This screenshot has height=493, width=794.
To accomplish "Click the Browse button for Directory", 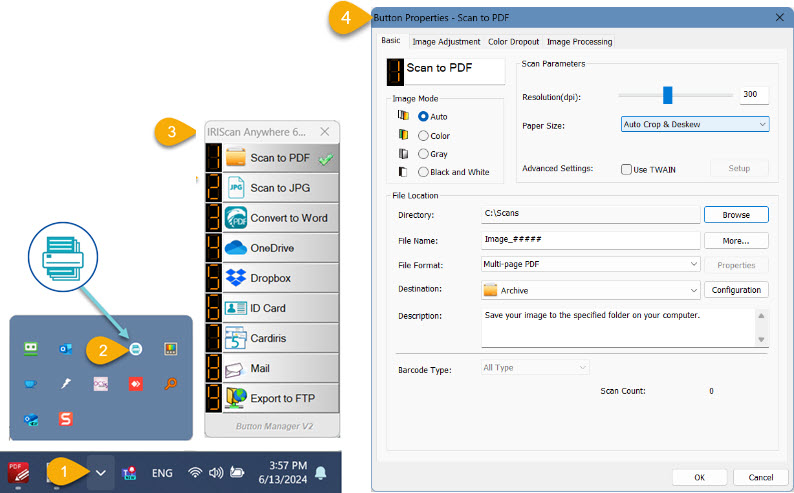I will [735, 214].
